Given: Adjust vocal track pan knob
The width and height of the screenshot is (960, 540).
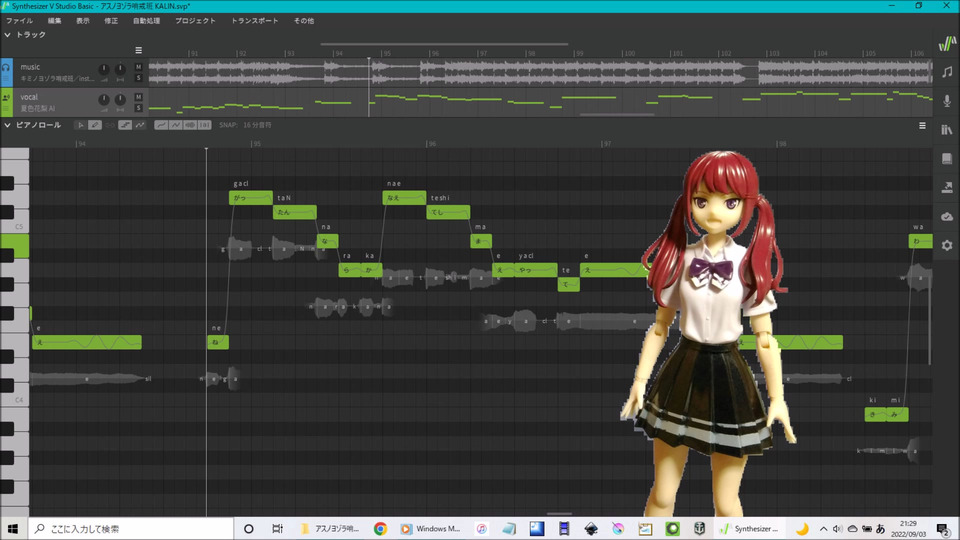Looking at the screenshot, I should pos(120,99).
